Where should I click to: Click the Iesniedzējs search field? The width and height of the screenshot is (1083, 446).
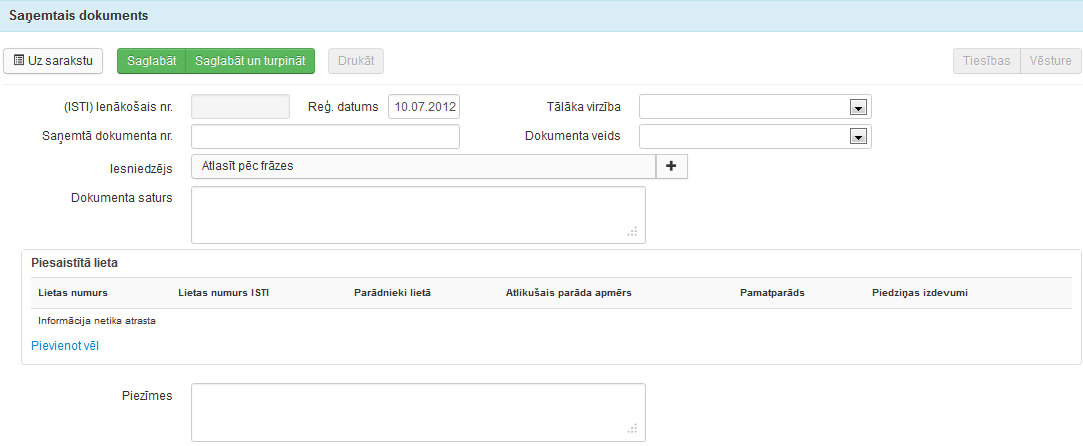(x=423, y=167)
